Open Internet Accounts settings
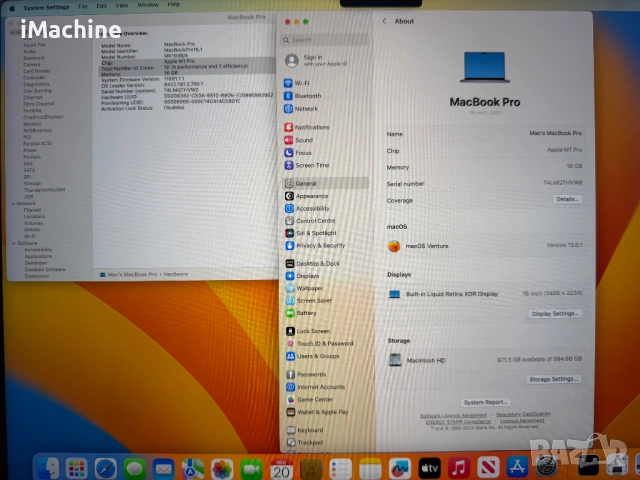The width and height of the screenshot is (640, 480). tap(316, 387)
